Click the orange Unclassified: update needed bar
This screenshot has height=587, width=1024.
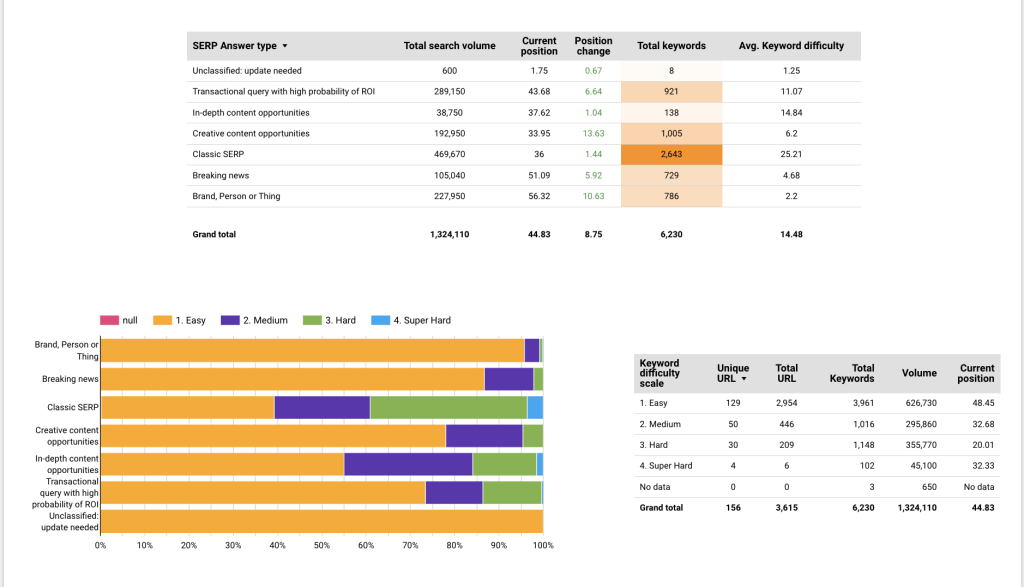click(x=321, y=521)
